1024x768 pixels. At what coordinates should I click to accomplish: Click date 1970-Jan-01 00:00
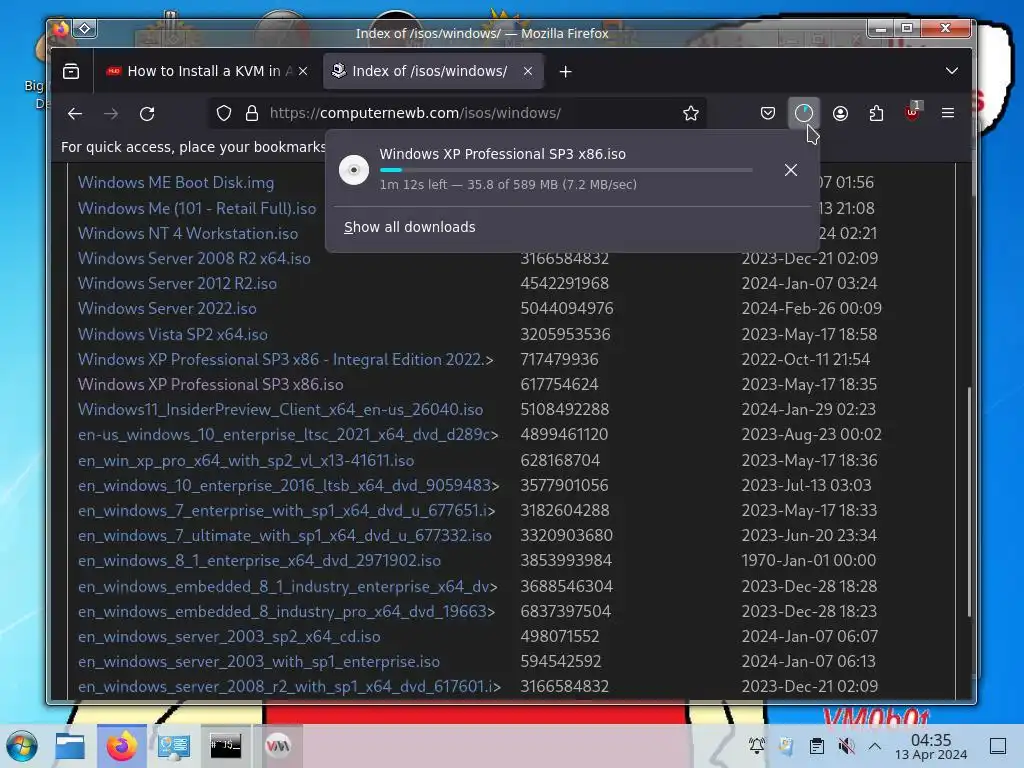pos(808,561)
